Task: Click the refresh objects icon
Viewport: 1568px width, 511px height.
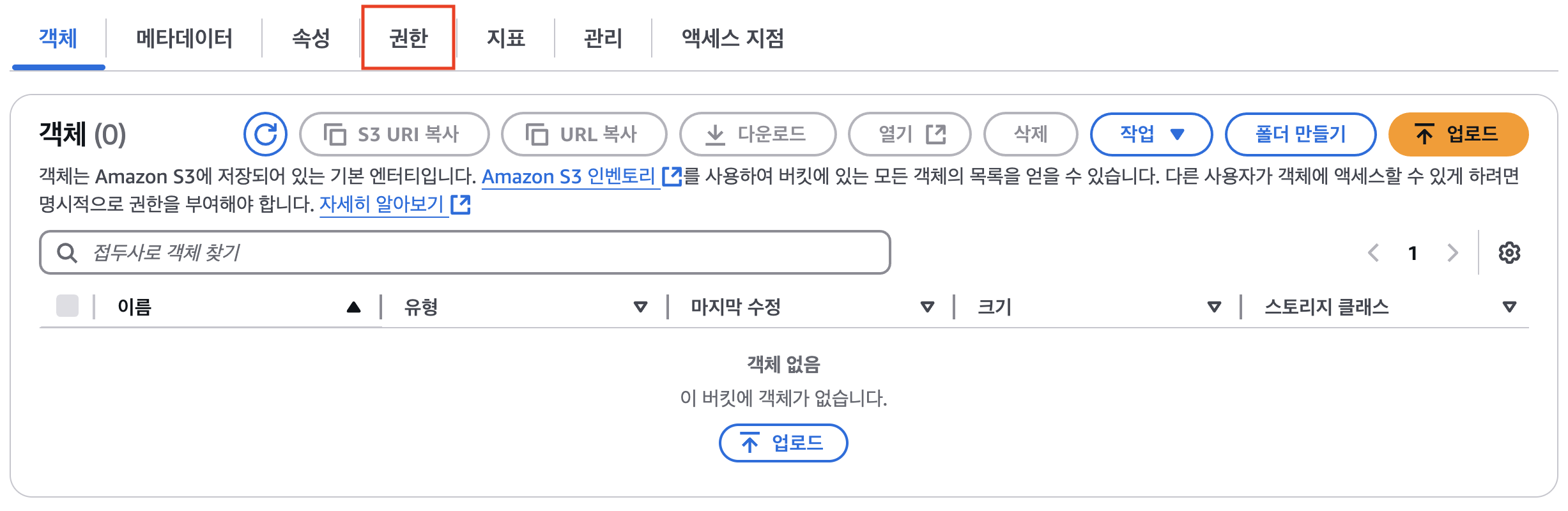Action: pyautogui.click(x=265, y=134)
